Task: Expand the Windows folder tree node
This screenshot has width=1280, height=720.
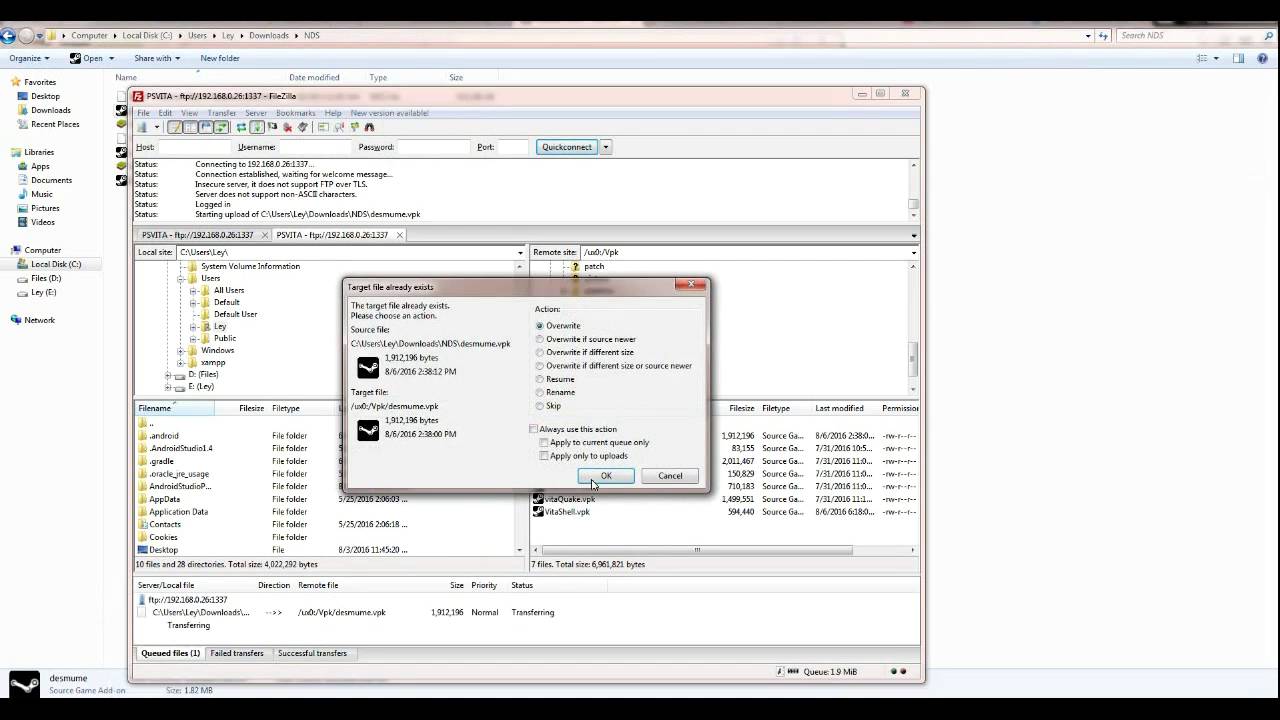Action: click(x=181, y=351)
